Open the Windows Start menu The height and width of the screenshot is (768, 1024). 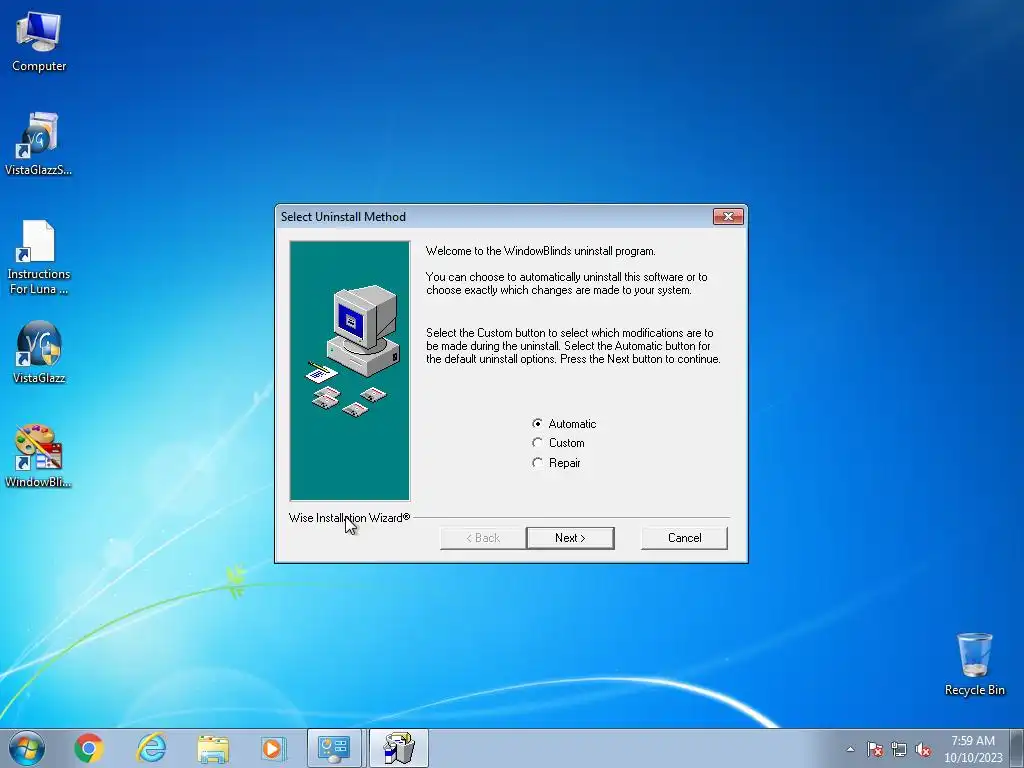tap(27, 748)
